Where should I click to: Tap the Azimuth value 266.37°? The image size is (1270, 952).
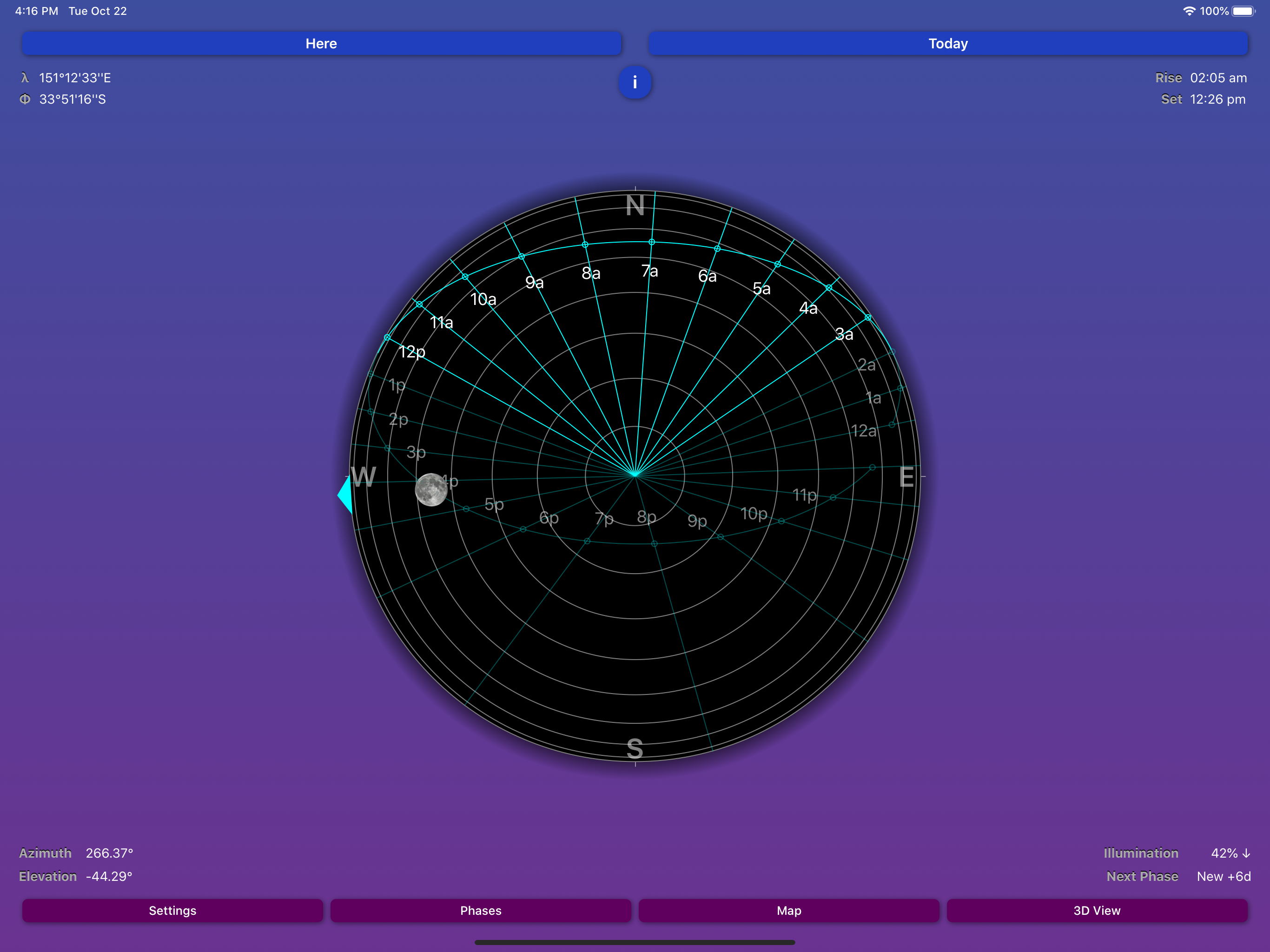click(x=109, y=853)
